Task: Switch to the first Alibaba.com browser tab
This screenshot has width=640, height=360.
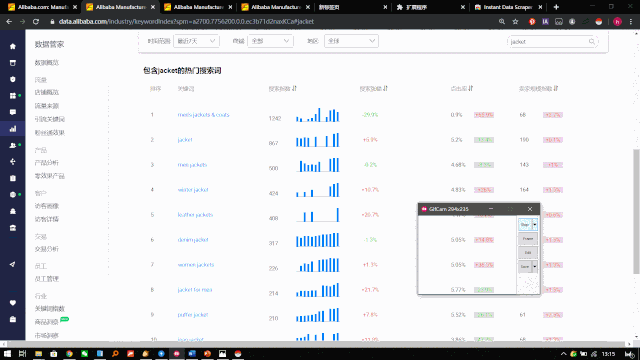Action: coord(42,7)
